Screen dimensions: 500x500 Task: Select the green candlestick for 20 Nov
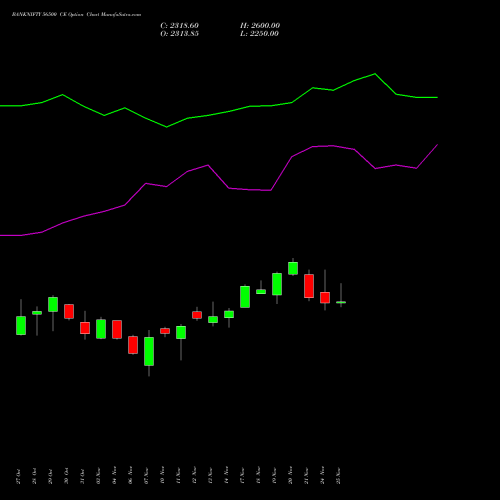tap(293, 268)
